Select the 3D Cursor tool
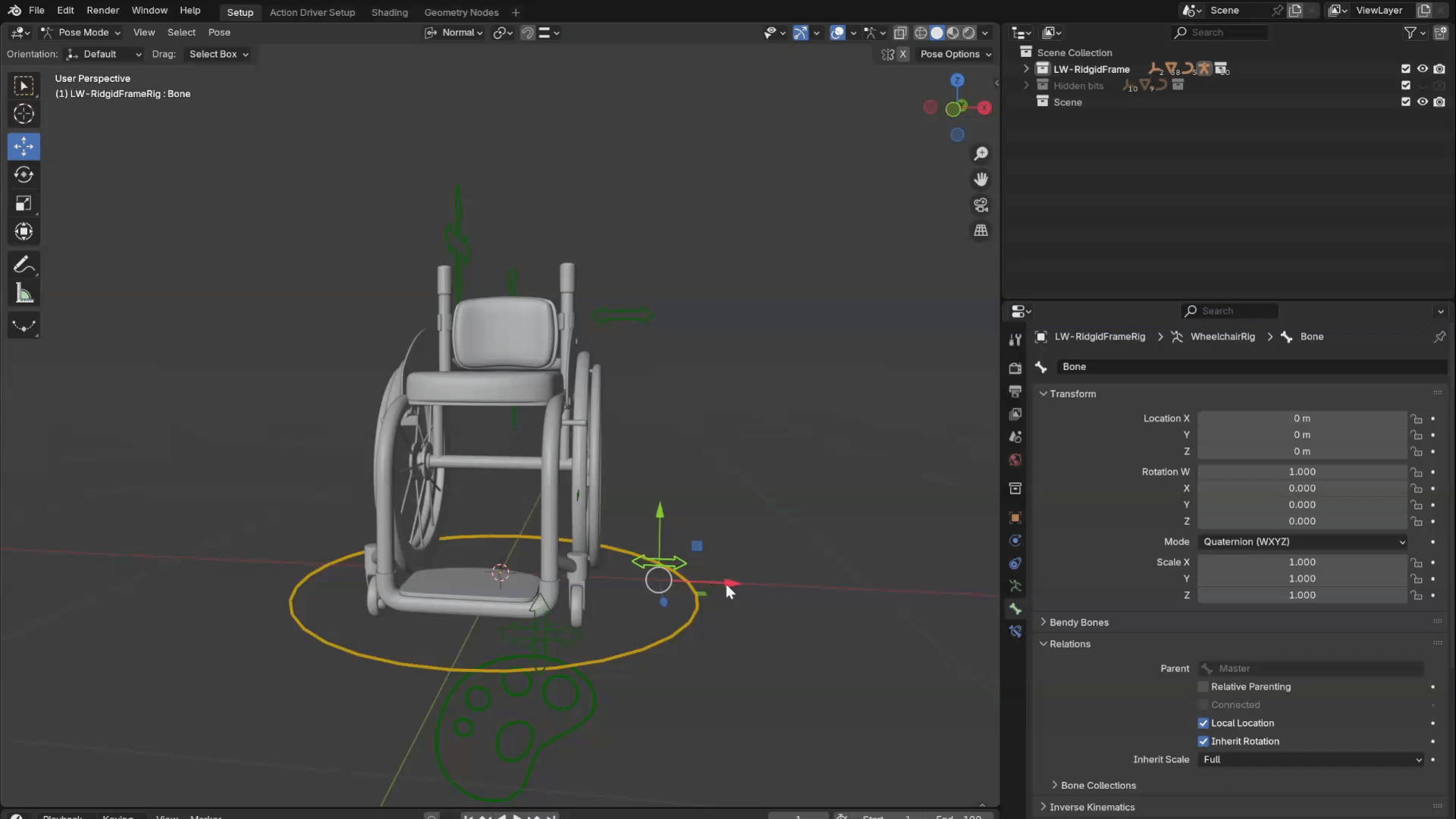The image size is (1456, 819). pos(24,114)
